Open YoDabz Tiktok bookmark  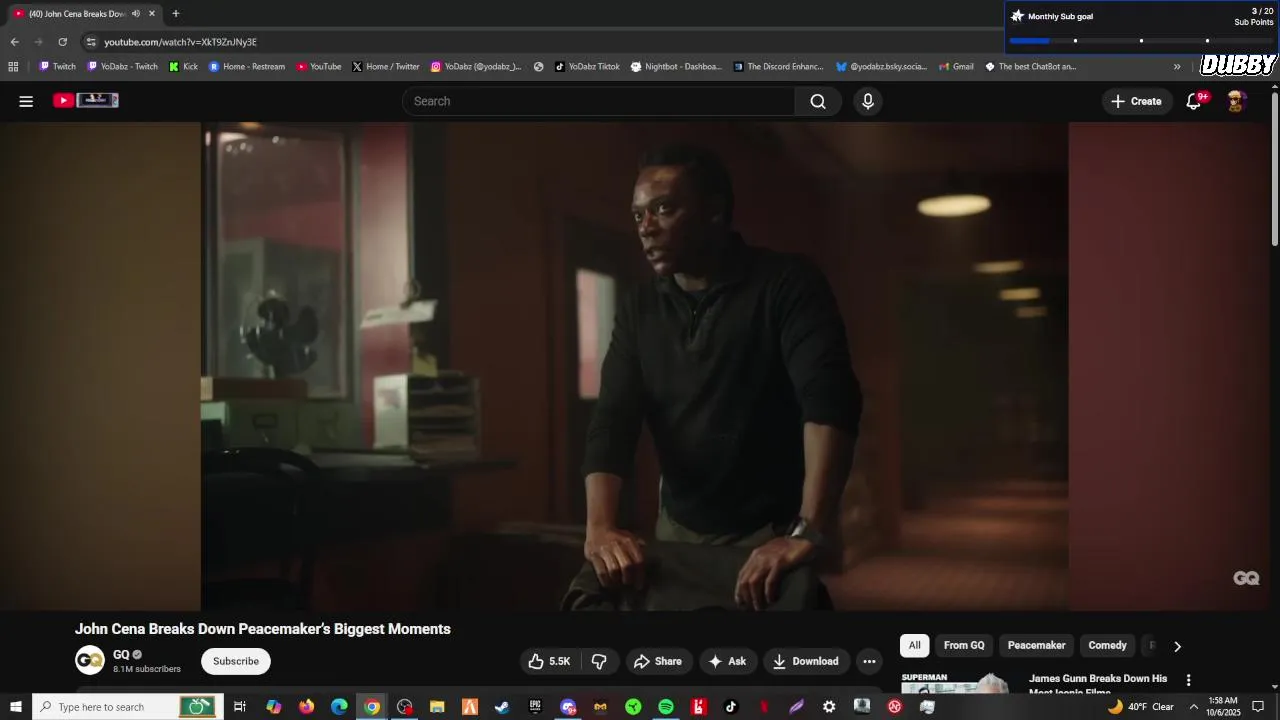coord(587,67)
